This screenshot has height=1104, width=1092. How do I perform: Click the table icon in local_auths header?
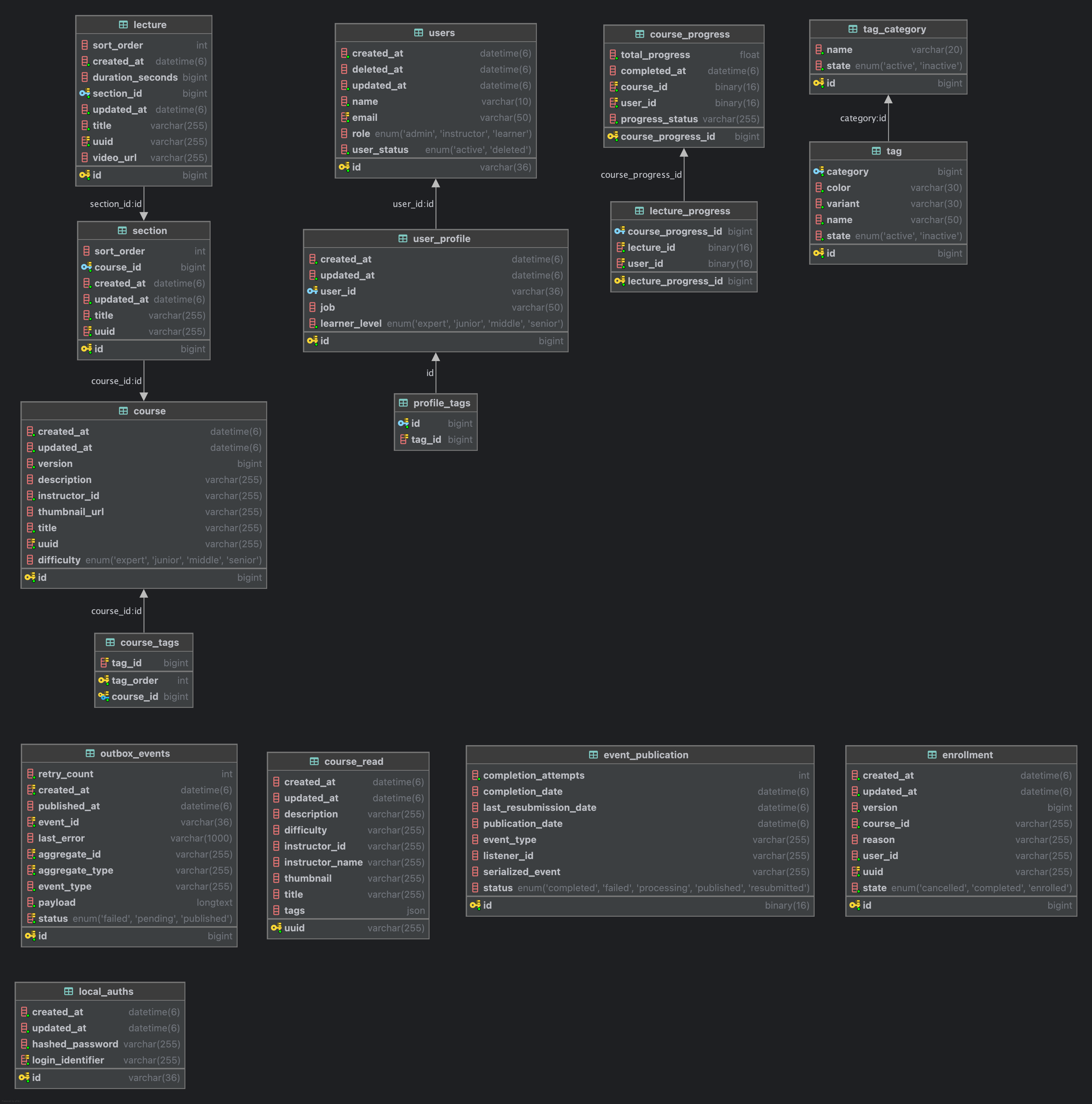tap(69, 992)
